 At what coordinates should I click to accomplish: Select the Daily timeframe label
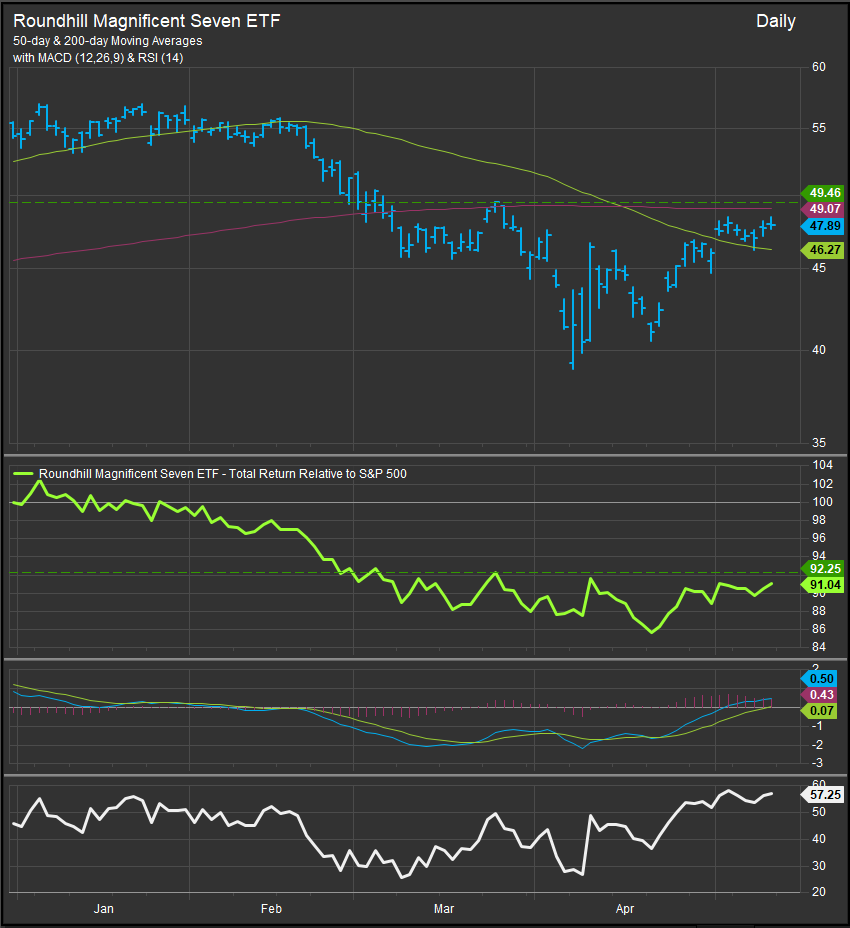[x=775, y=21]
